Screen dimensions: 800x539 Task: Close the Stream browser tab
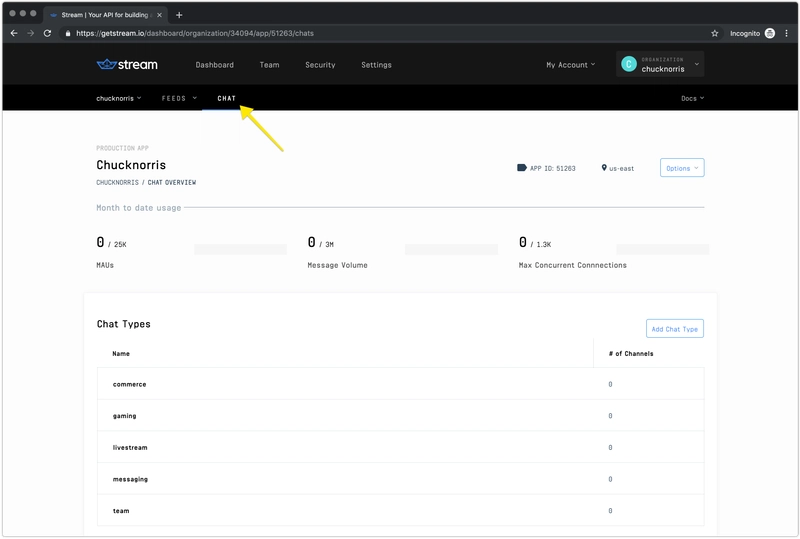159,15
